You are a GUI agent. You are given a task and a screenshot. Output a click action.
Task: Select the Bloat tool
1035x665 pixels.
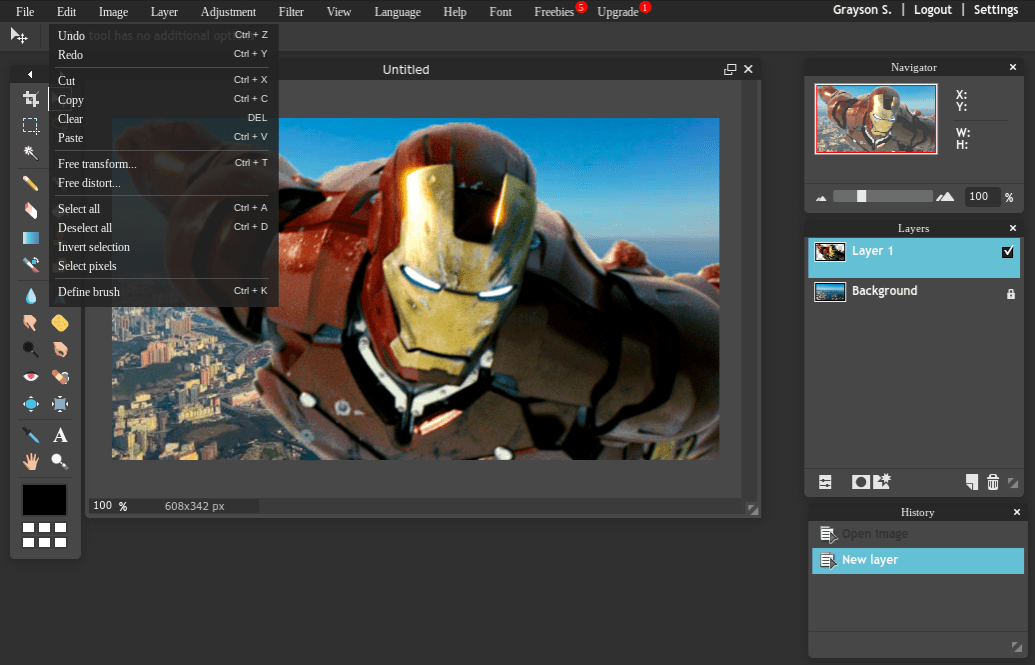click(30, 403)
